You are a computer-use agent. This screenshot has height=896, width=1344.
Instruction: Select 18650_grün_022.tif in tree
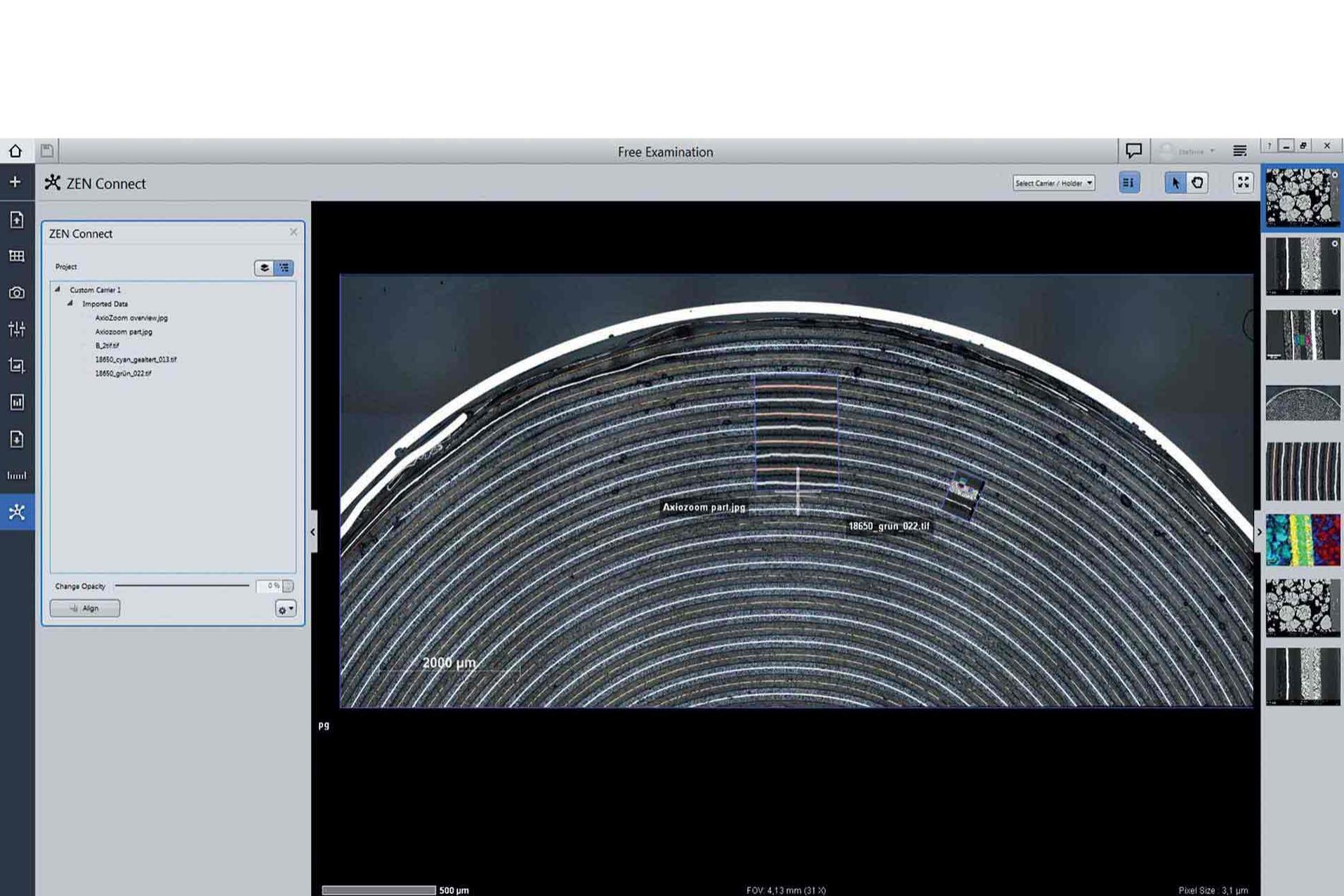[x=123, y=374]
